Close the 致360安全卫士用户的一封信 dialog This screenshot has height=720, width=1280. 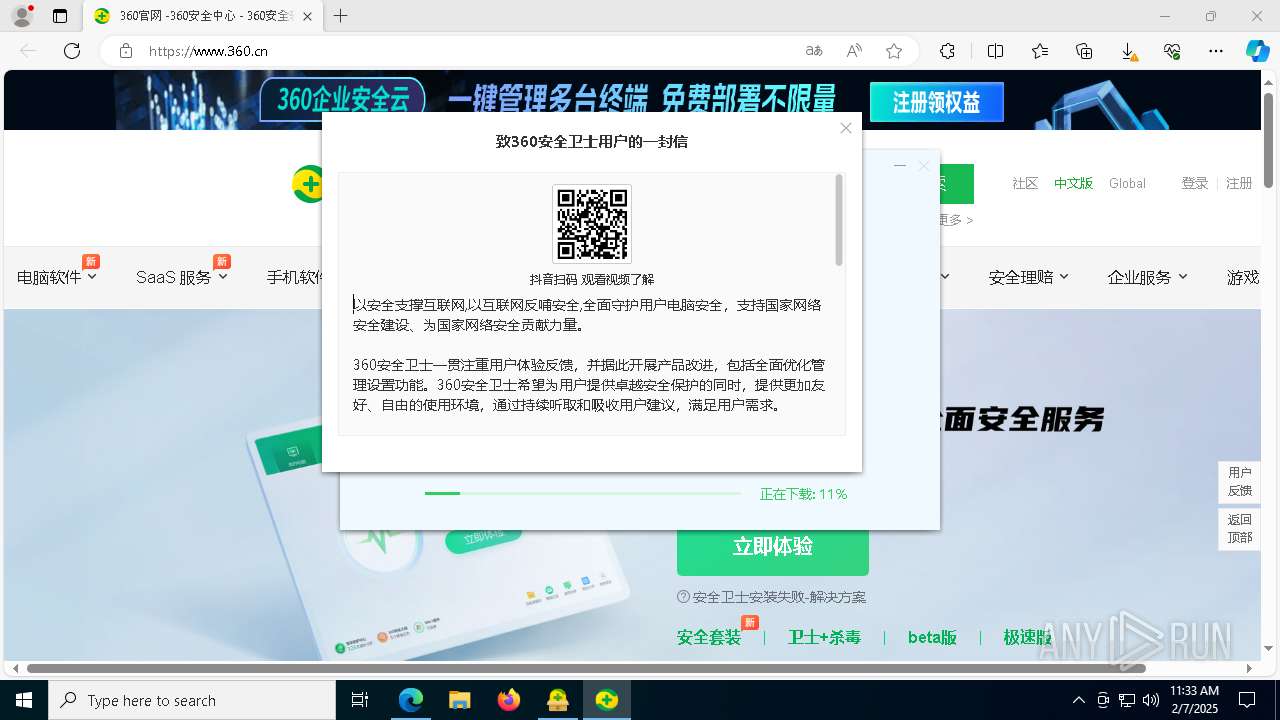(x=846, y=128)
